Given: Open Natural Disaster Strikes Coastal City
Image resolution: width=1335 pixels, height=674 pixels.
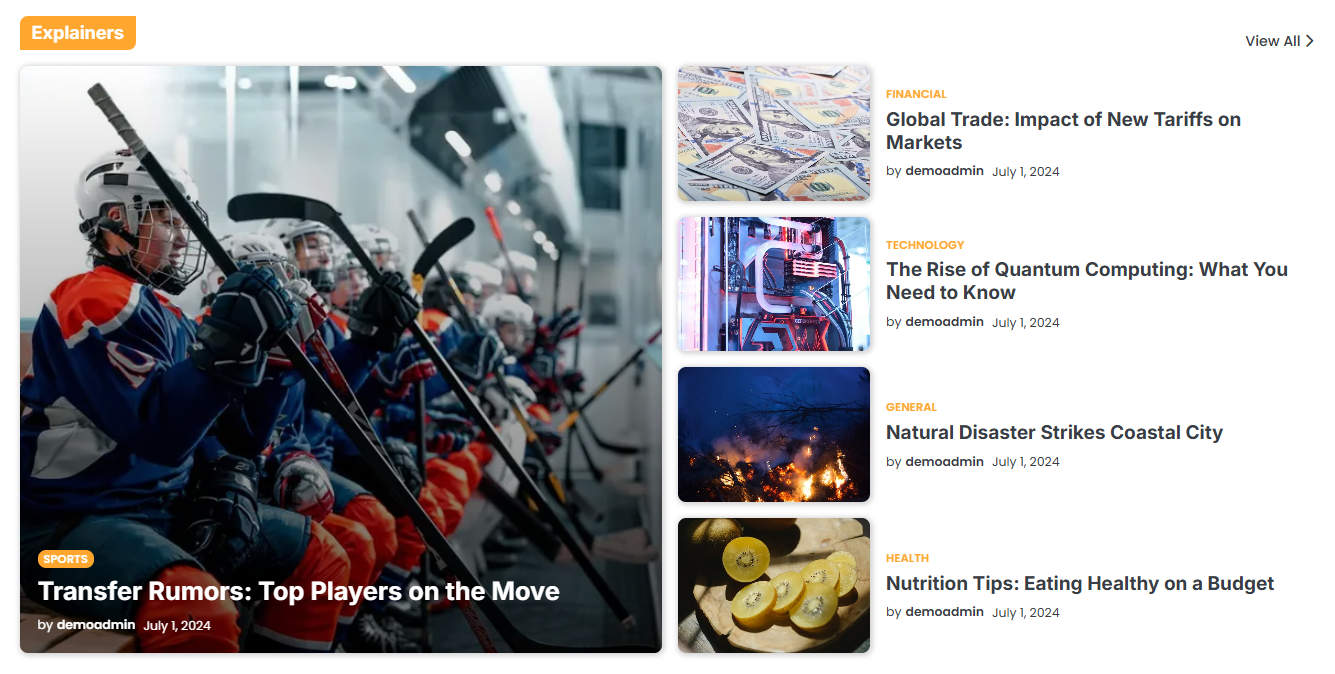Looking at the screenshot, I should (1054, 432).
